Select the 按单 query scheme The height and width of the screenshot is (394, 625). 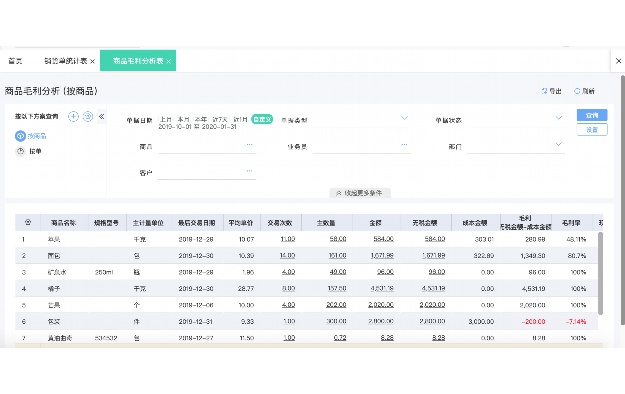(x=28, y=152)
